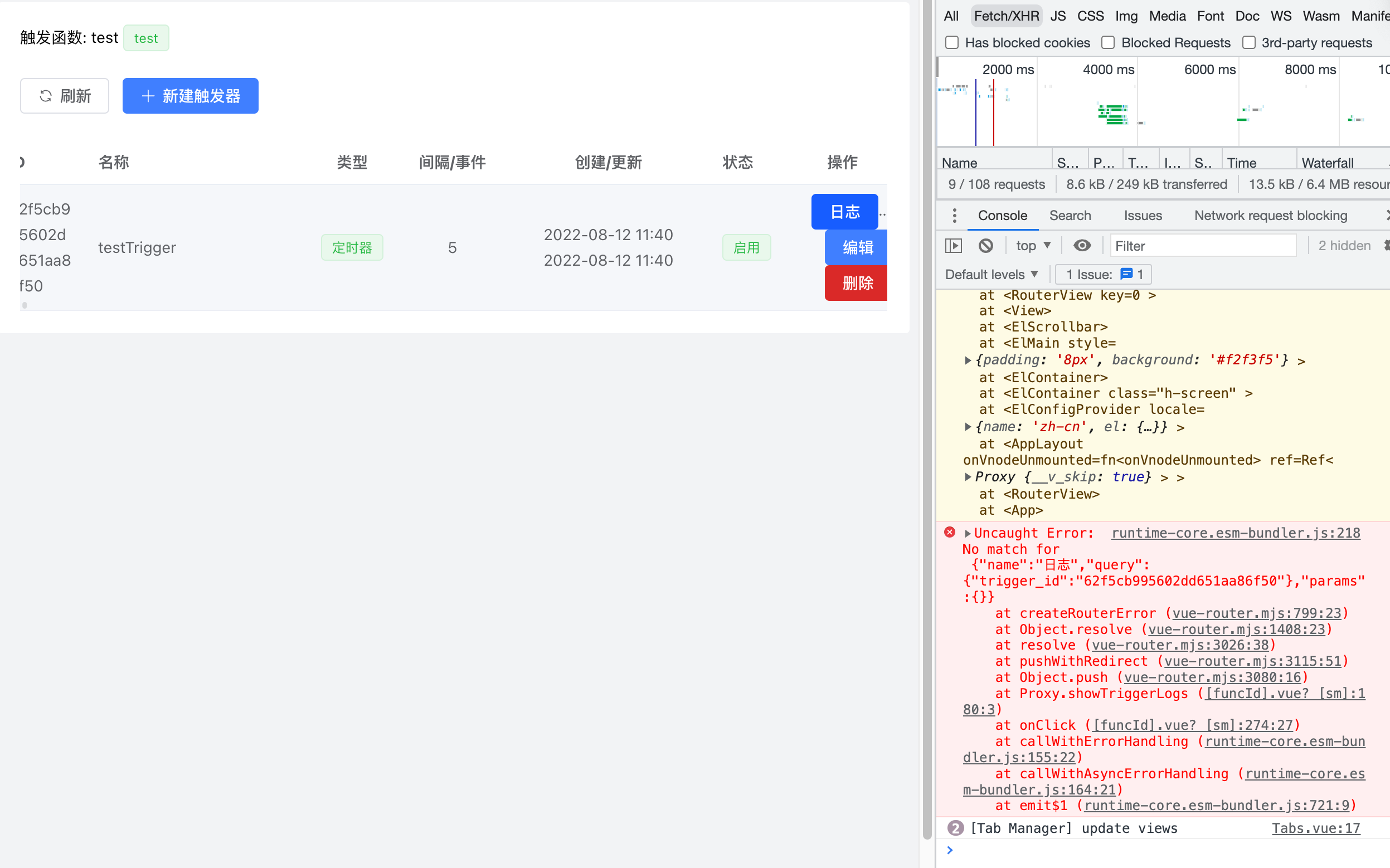The height and width of the screenshot is (868, 1390).
Task: Check the Blocked Requests filter
Action: (1107, 42)
